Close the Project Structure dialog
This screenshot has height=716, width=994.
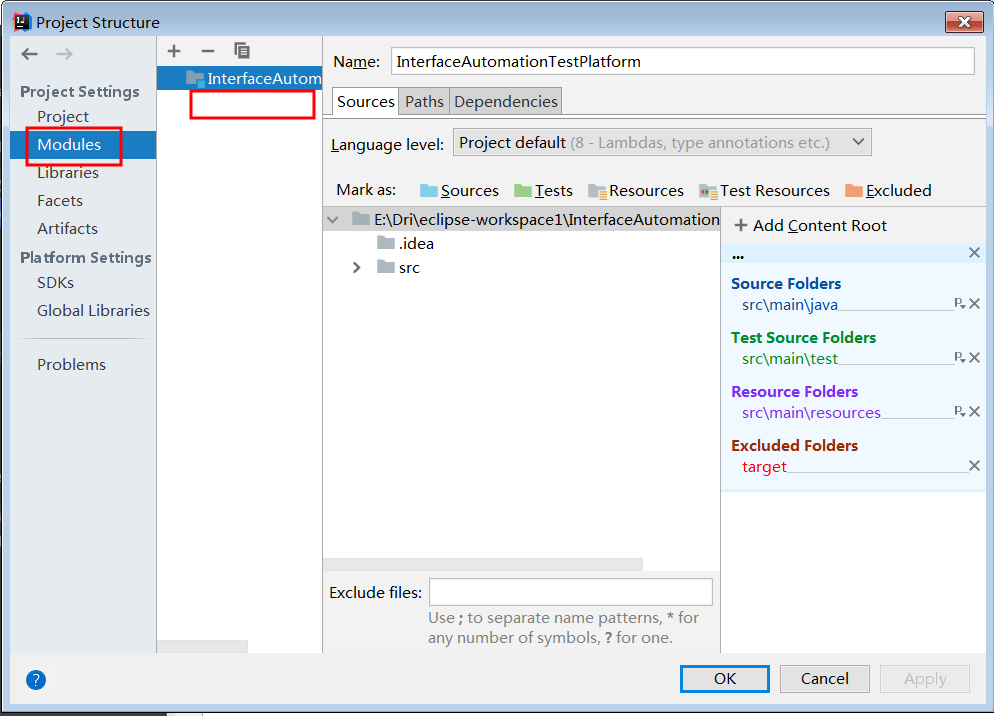pos(964,22)
